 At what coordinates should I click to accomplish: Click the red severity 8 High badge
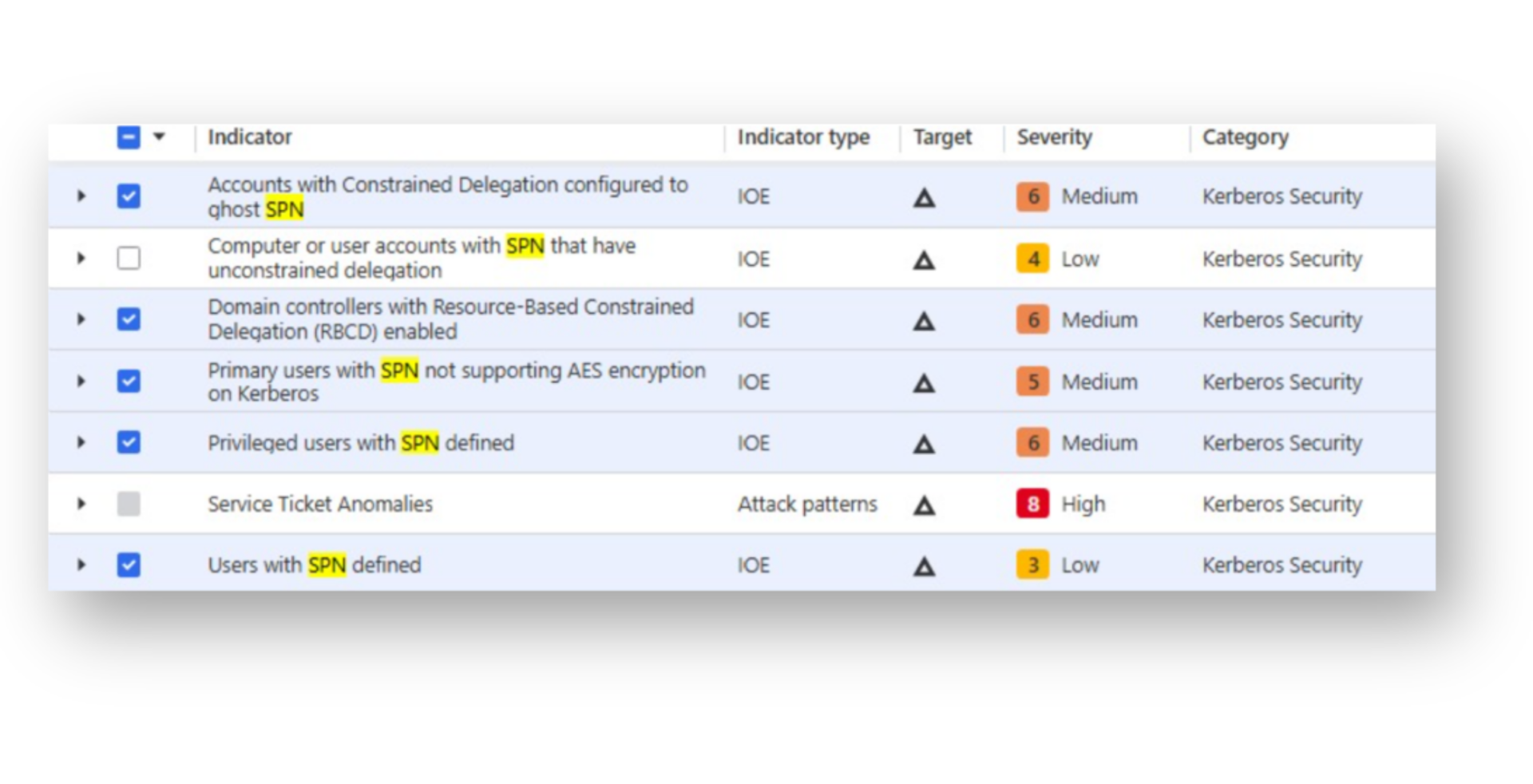pos(1032,504)
